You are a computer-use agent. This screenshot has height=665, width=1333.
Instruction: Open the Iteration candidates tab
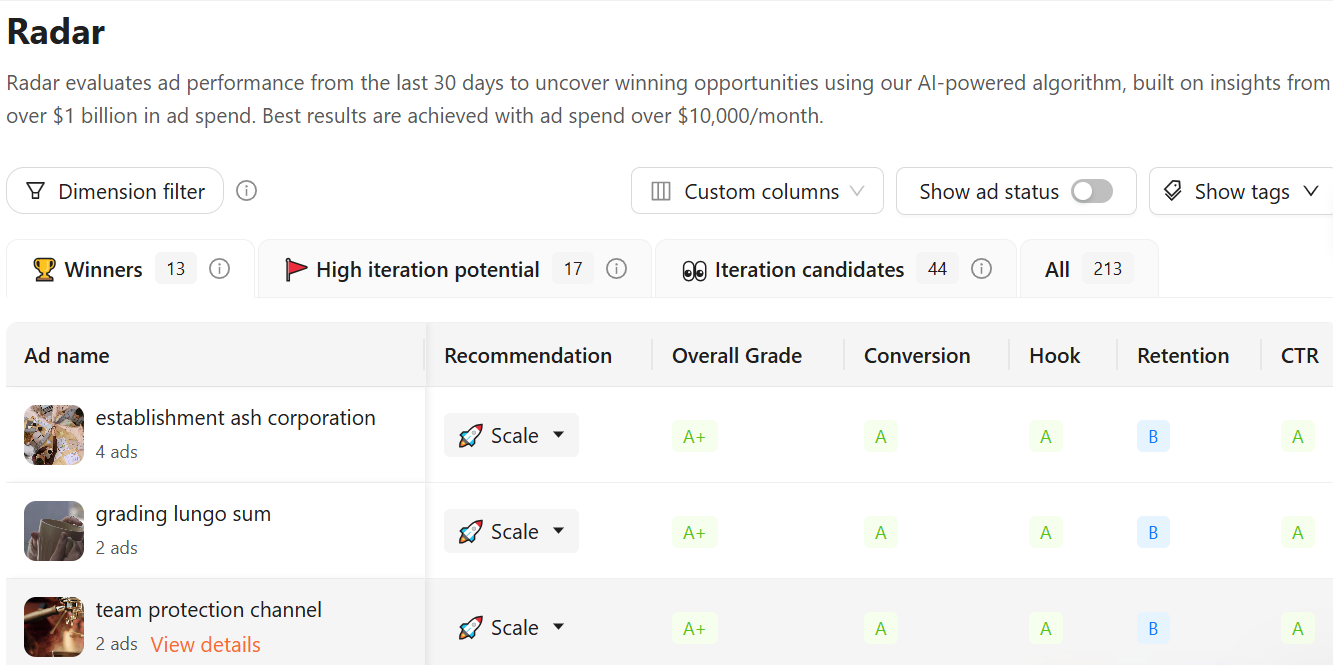835,269
